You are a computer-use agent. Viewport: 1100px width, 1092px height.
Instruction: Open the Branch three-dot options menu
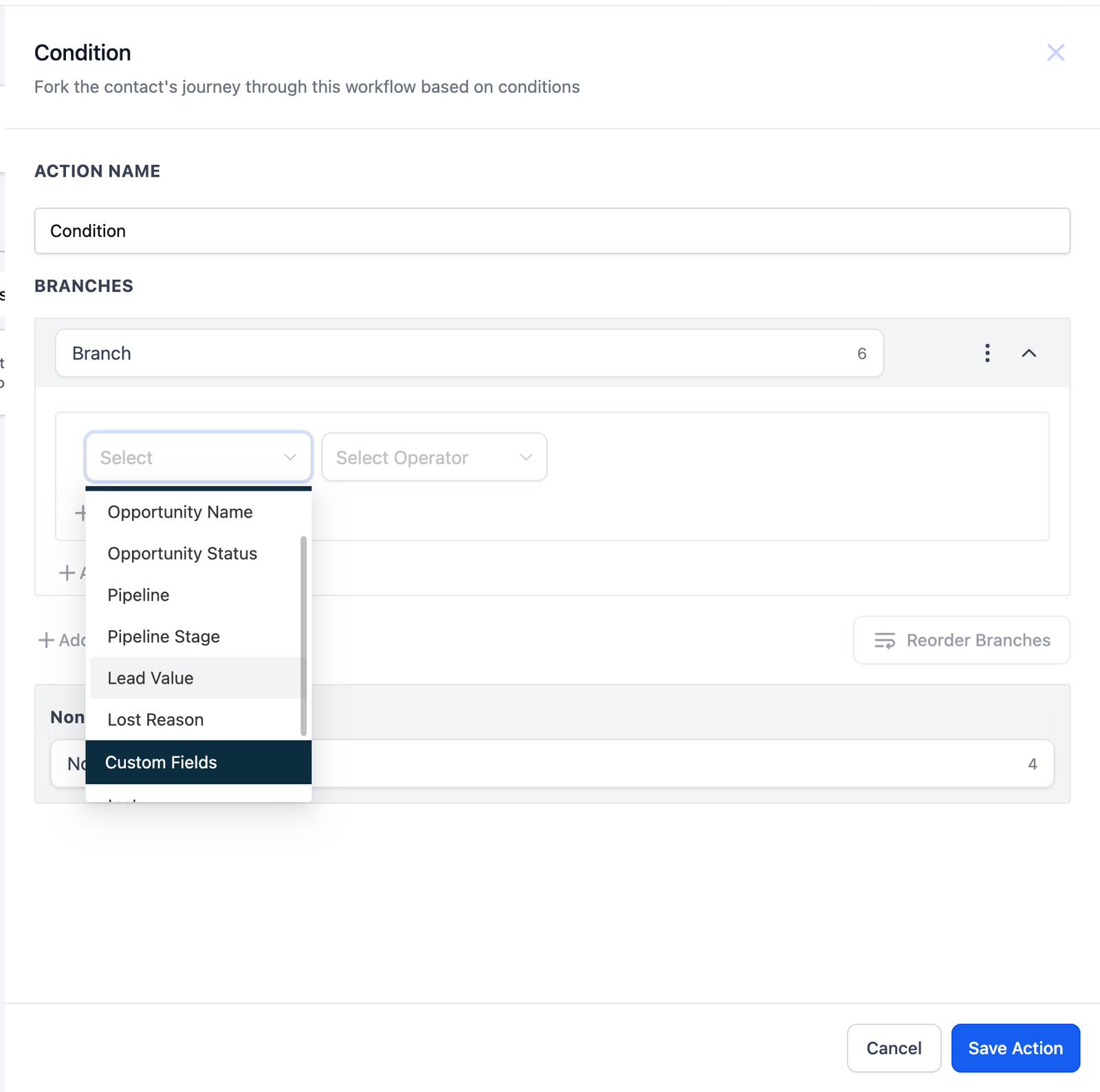pyautogui.click(x=987, y=353)
